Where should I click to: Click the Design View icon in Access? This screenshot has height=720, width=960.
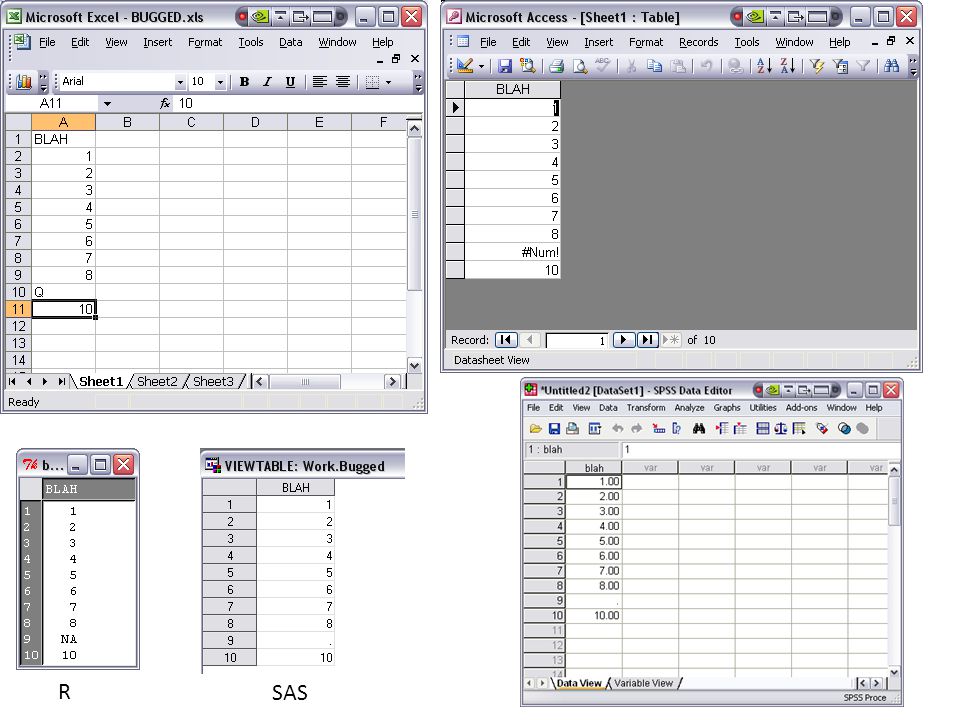[465, 66]
